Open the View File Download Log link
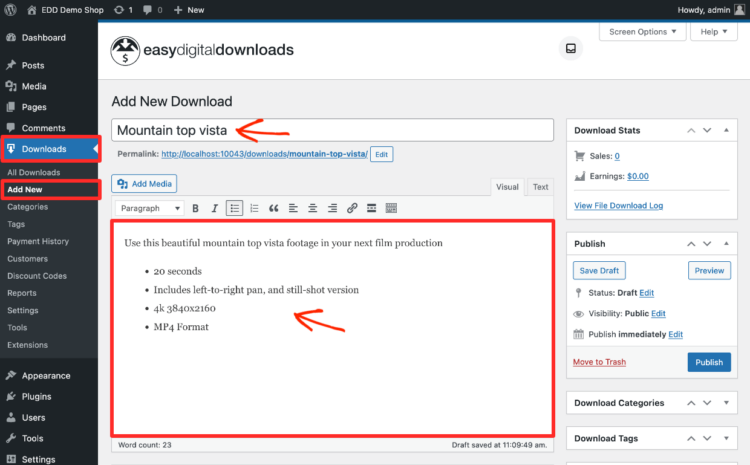This screenshot has width=750, height=465. pyautogui.click(x=617, y=205)
